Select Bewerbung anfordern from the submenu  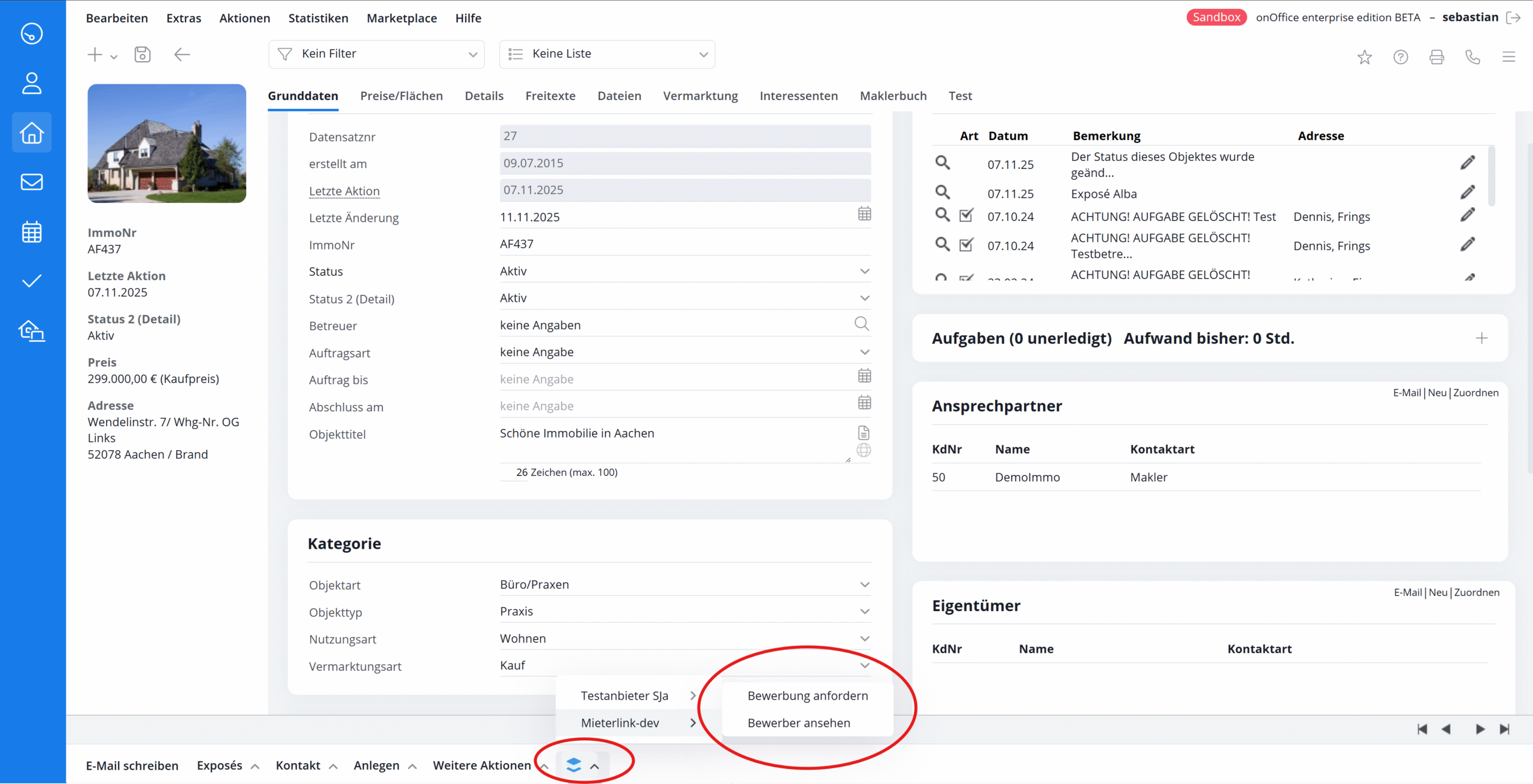tap(807, 695)
